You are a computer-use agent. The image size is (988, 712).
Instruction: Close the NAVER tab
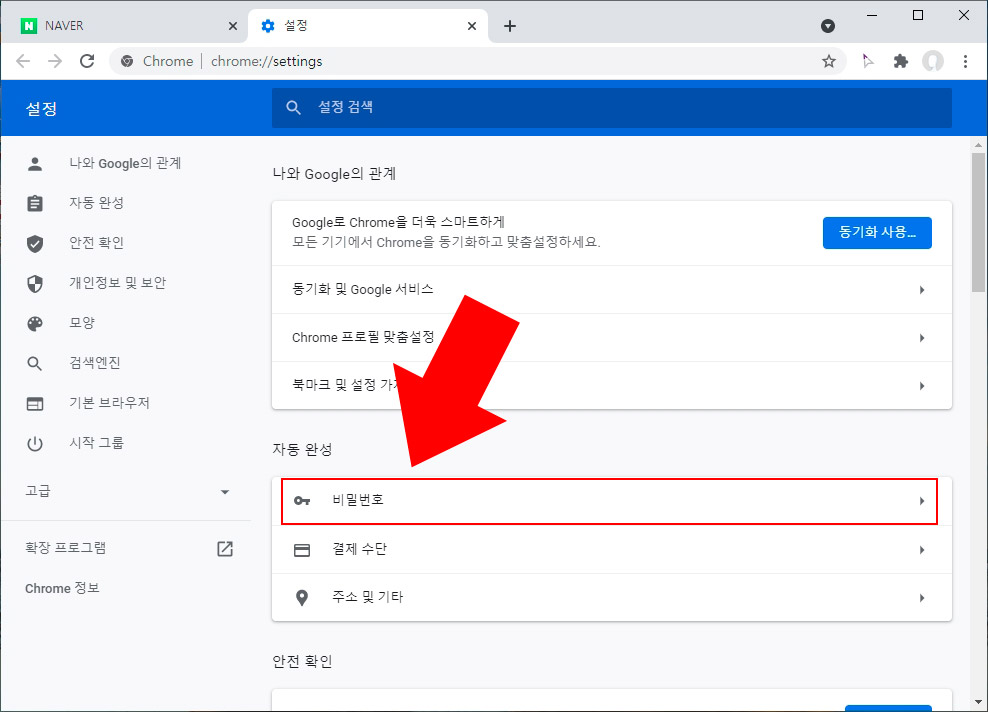pos(233,26)
